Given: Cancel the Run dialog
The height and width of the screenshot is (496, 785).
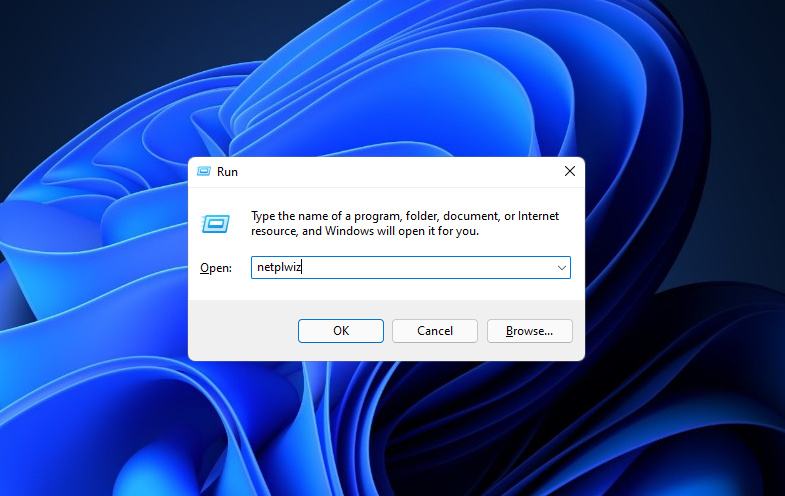Looking at the screenshot, I should pyautogui.click(x=435, y=331).
